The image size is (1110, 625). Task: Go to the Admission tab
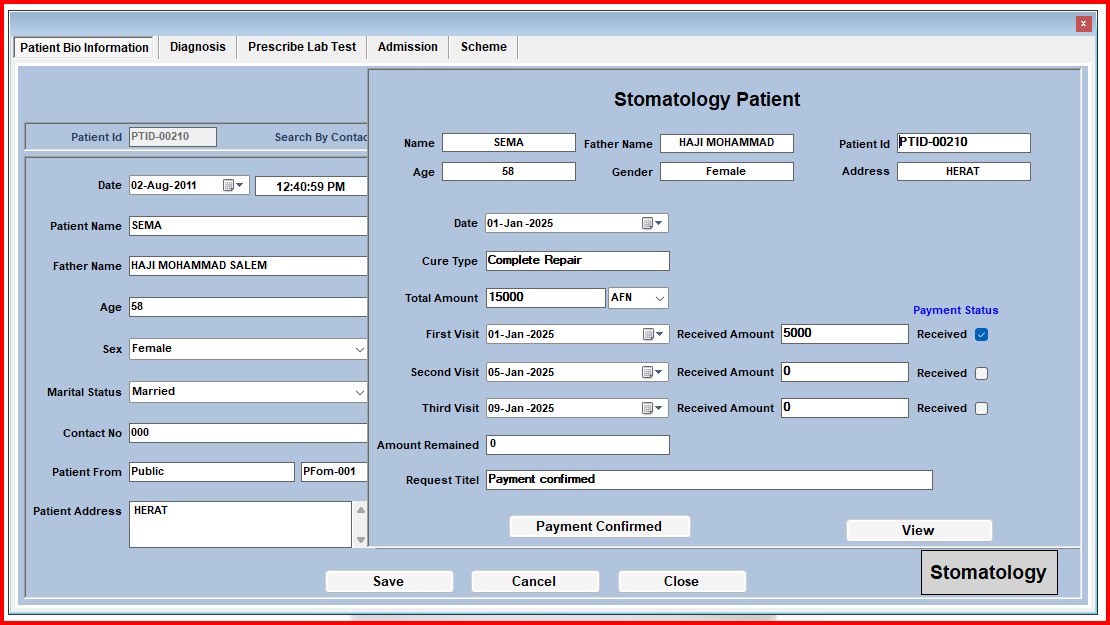pyautogui.click(x=408, y=47)
